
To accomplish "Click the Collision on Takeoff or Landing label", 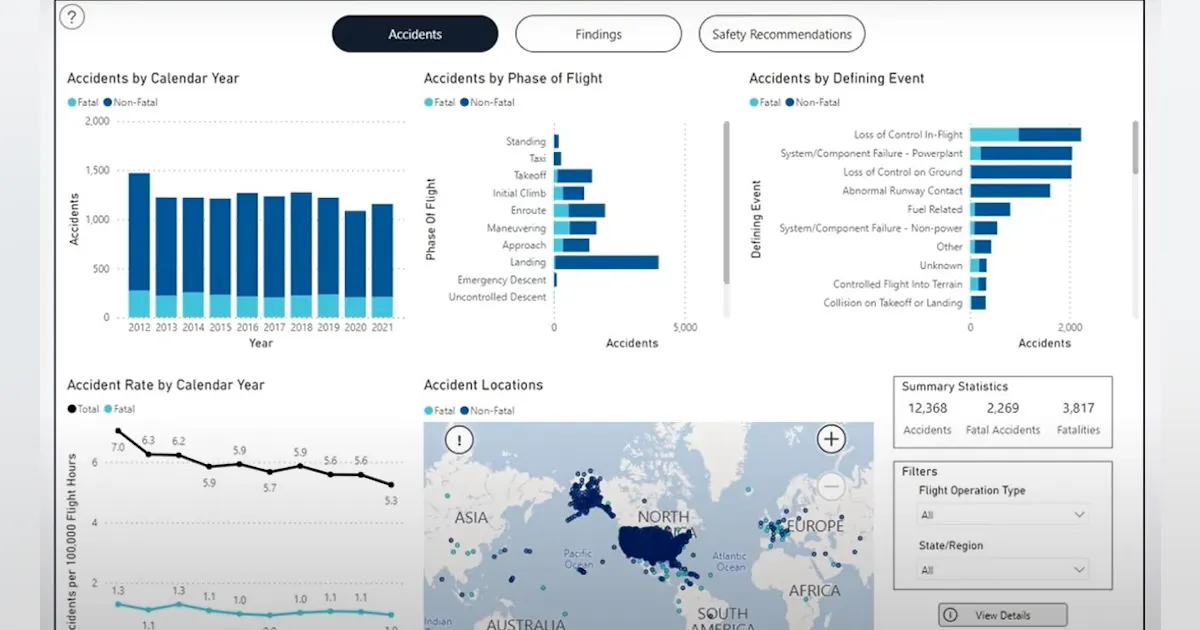I will (893, 303).
